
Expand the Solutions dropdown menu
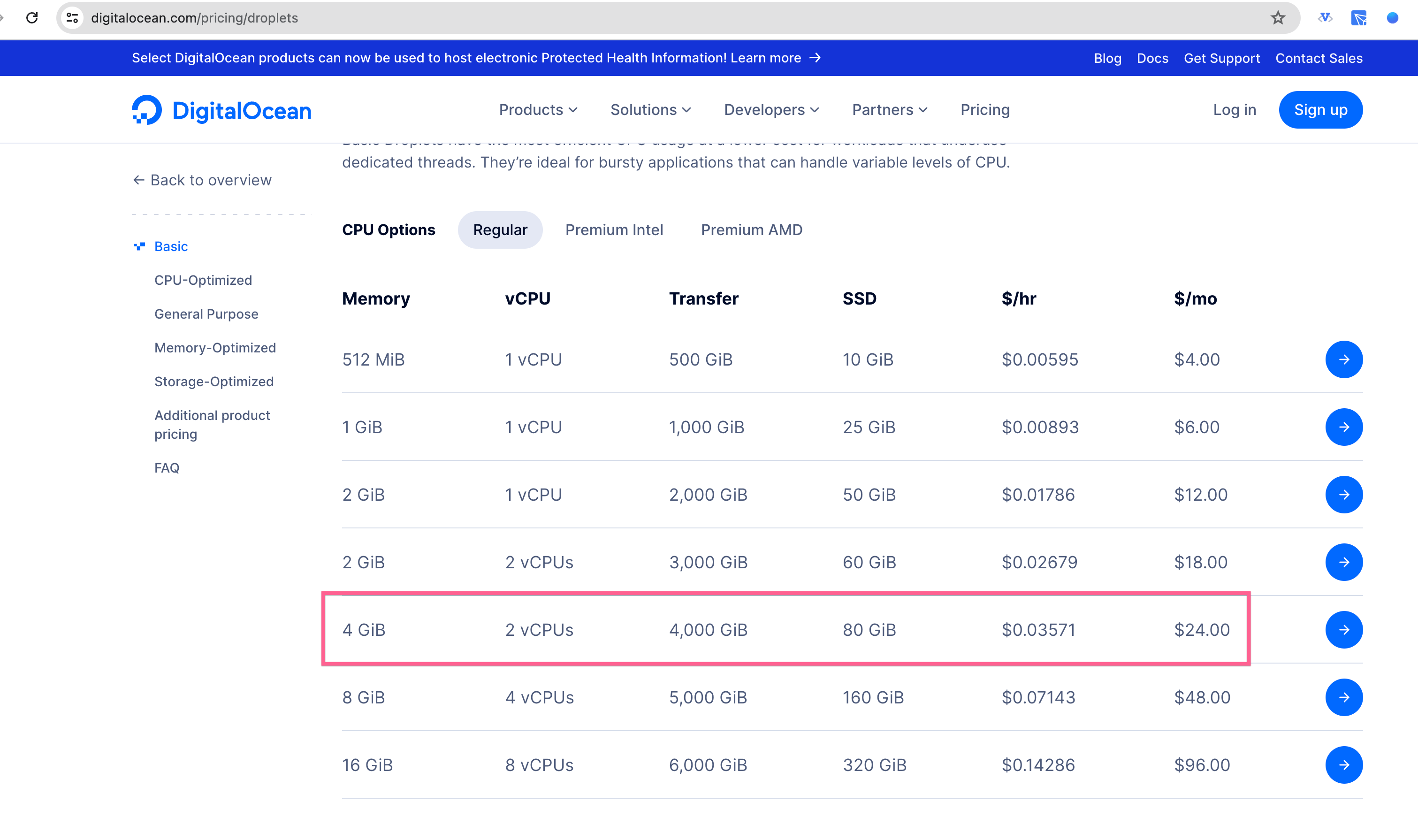click(x=650, y=110)
